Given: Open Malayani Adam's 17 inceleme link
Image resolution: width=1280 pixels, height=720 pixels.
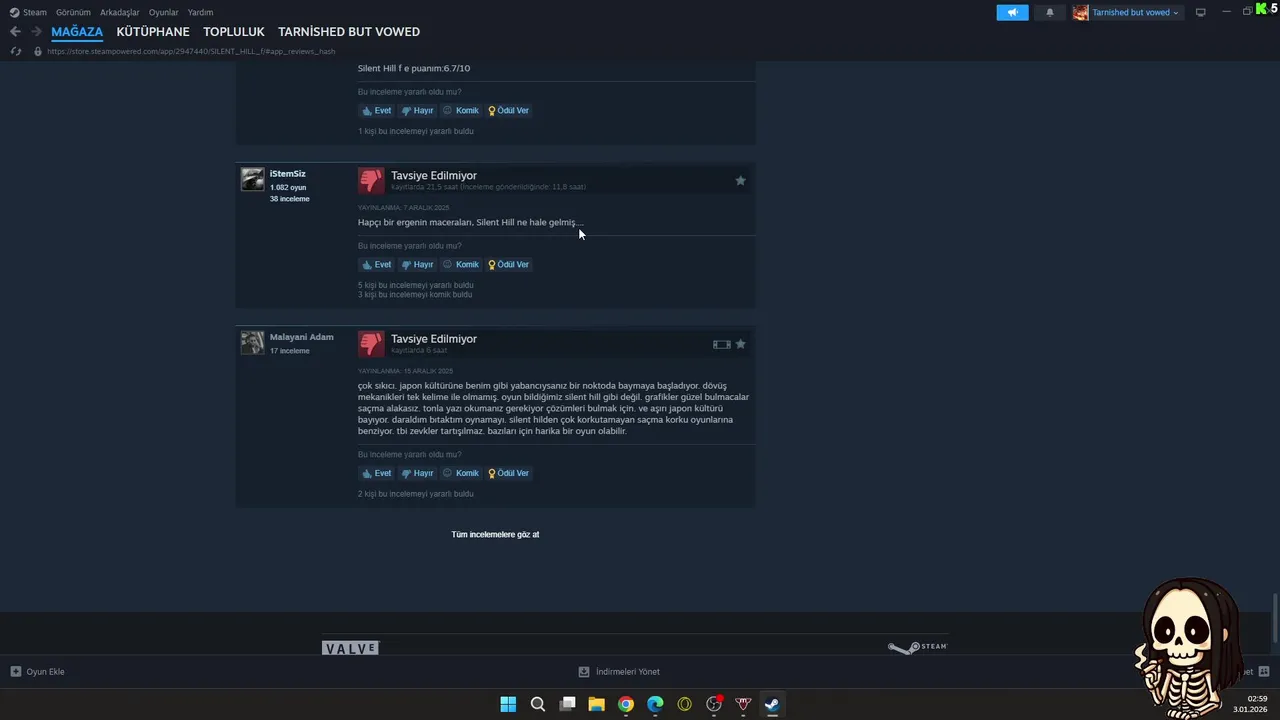Looking at the screenshot, I should 290,351.
